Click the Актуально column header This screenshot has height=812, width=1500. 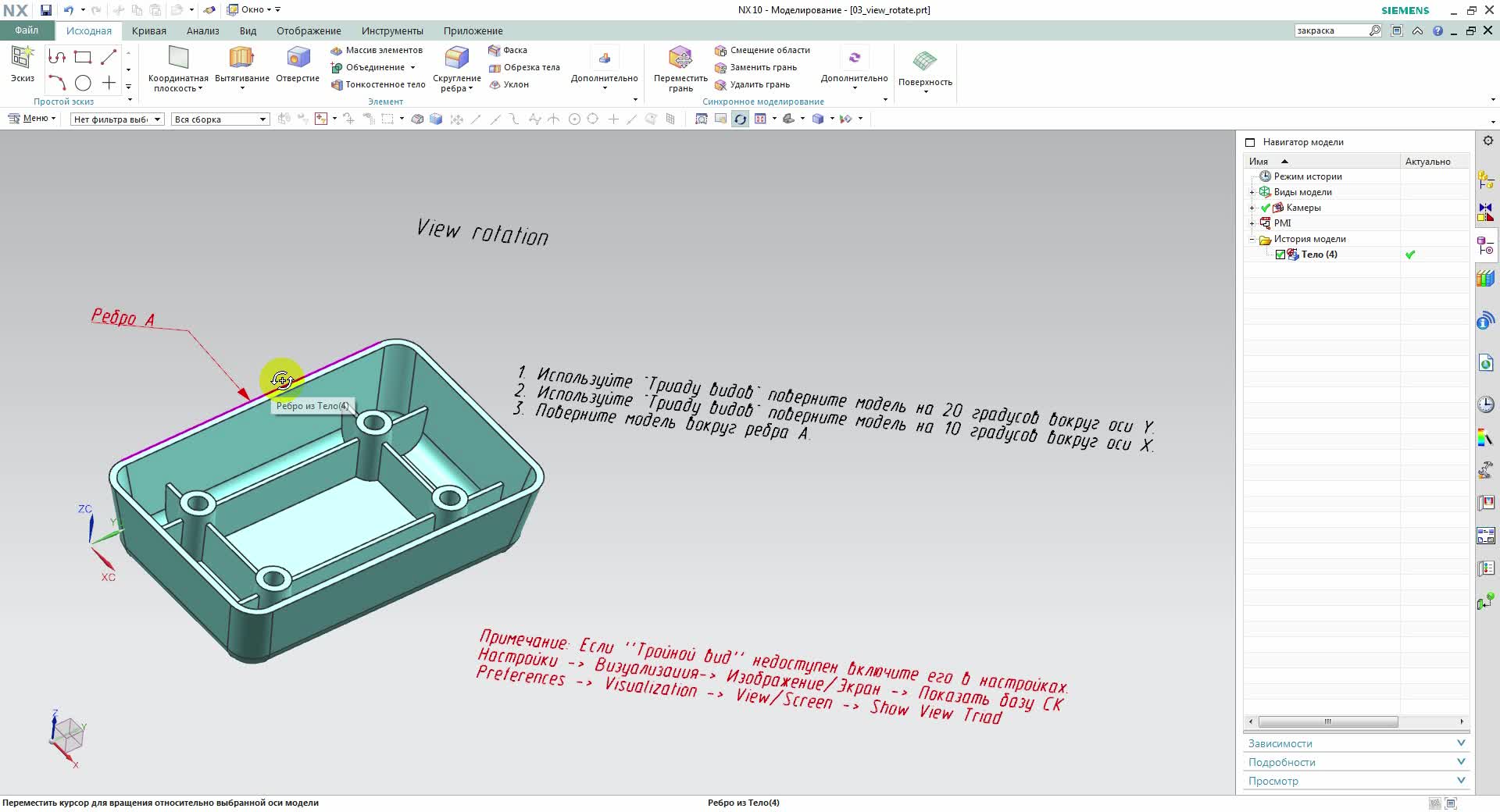(1434, 162)
